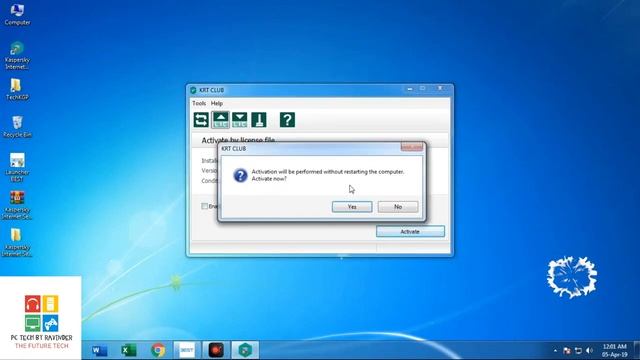Click the KRT CLUB shield icon in title bar
Screen dimensions: 640x360
click(193, 90)
